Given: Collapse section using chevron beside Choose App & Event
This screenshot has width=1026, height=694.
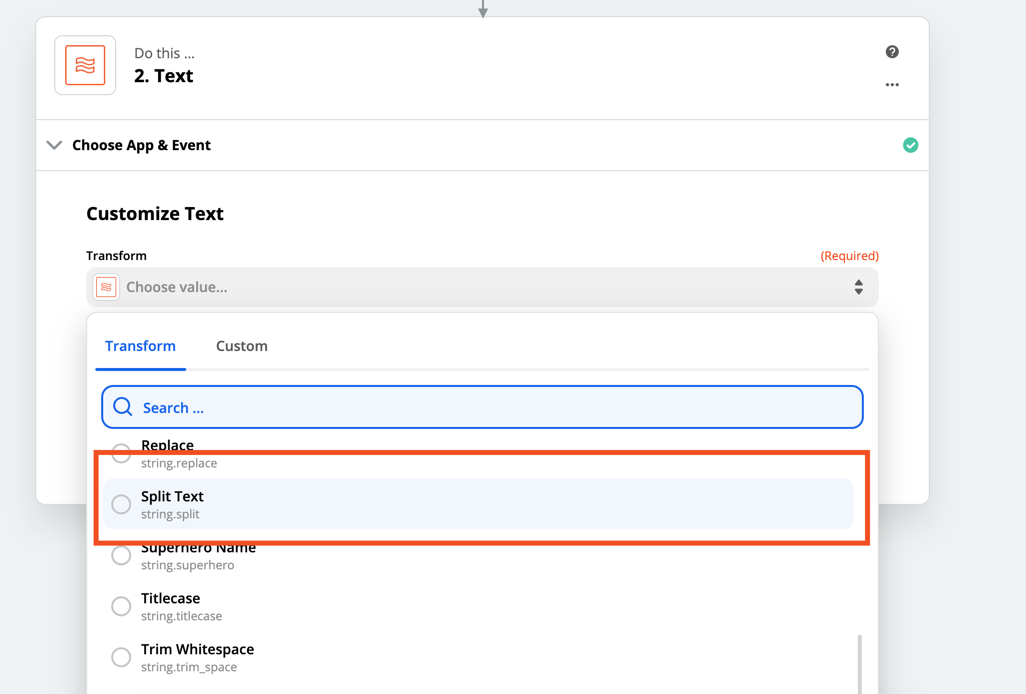Looking at the screenshot, I should pos(55,145).
